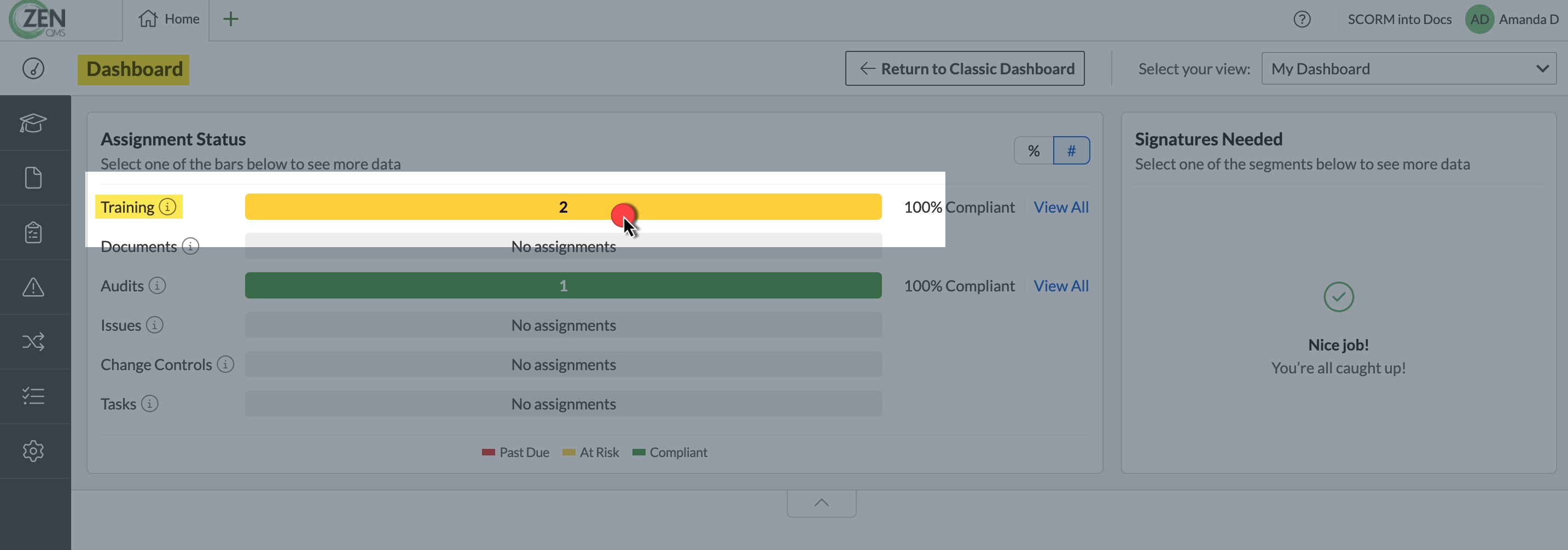Screen dimensions: 1568x550
Task: Switch assignment status to percent view
Action: point(1033,150)
